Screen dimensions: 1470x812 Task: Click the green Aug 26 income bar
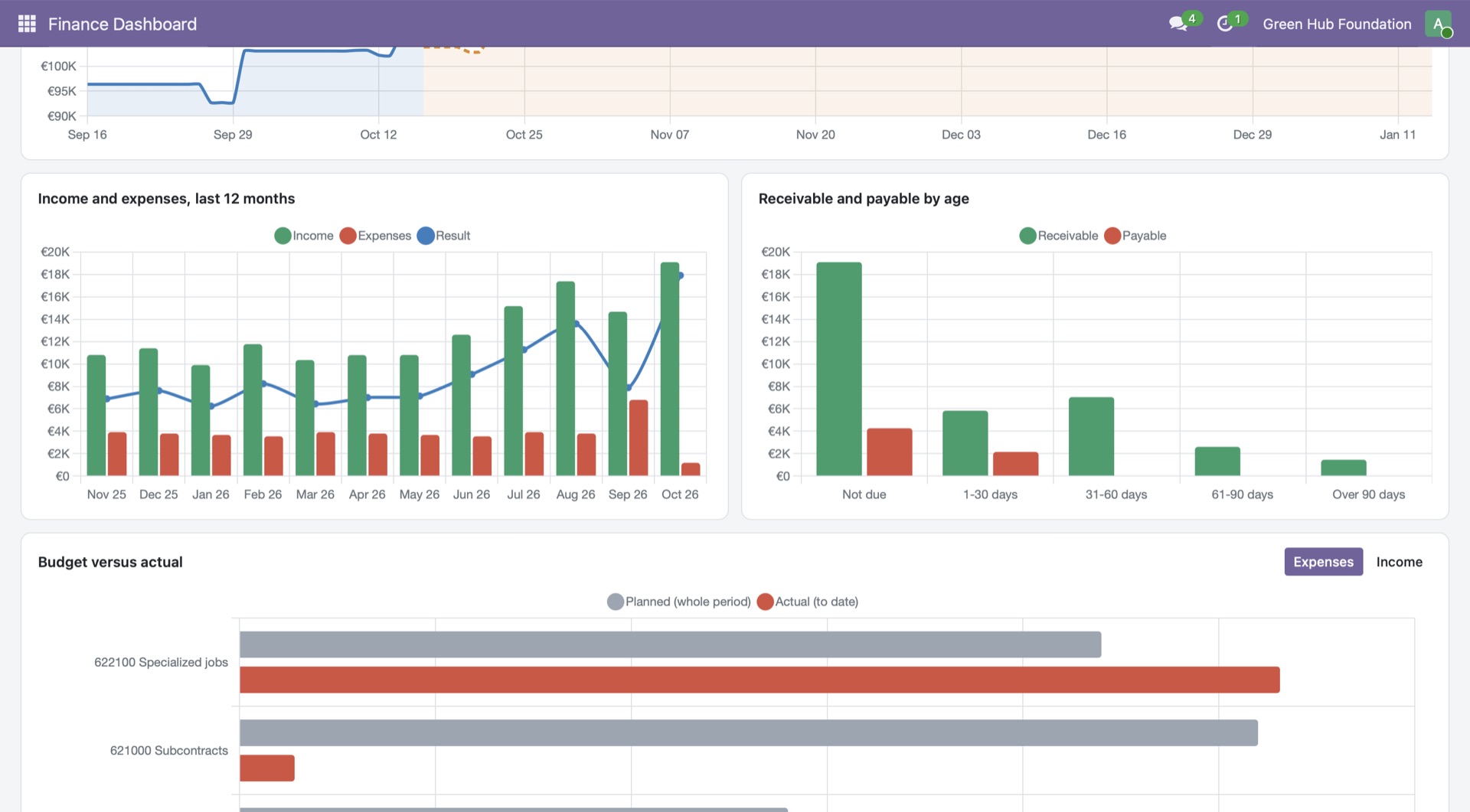pyautogui.click(x=566, y=378)
